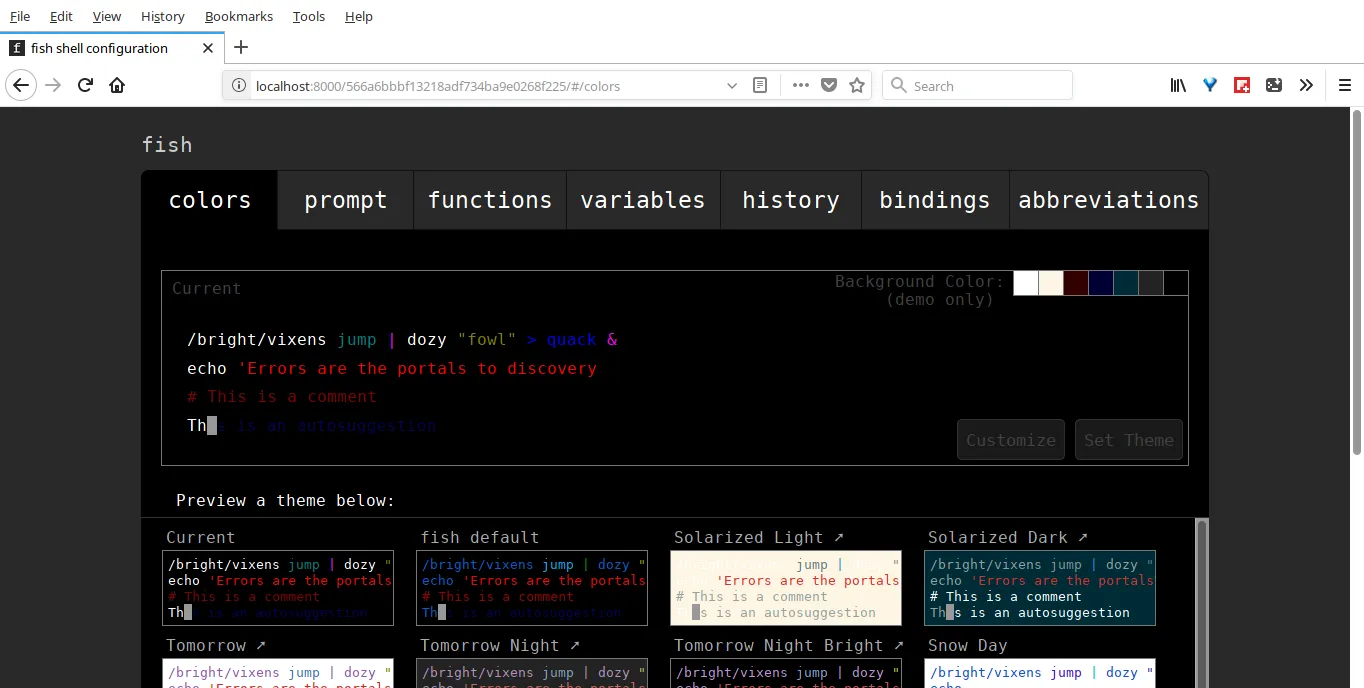Expand the address bar history dropdown
This screenshot has height=688, width=1364.
733,86
